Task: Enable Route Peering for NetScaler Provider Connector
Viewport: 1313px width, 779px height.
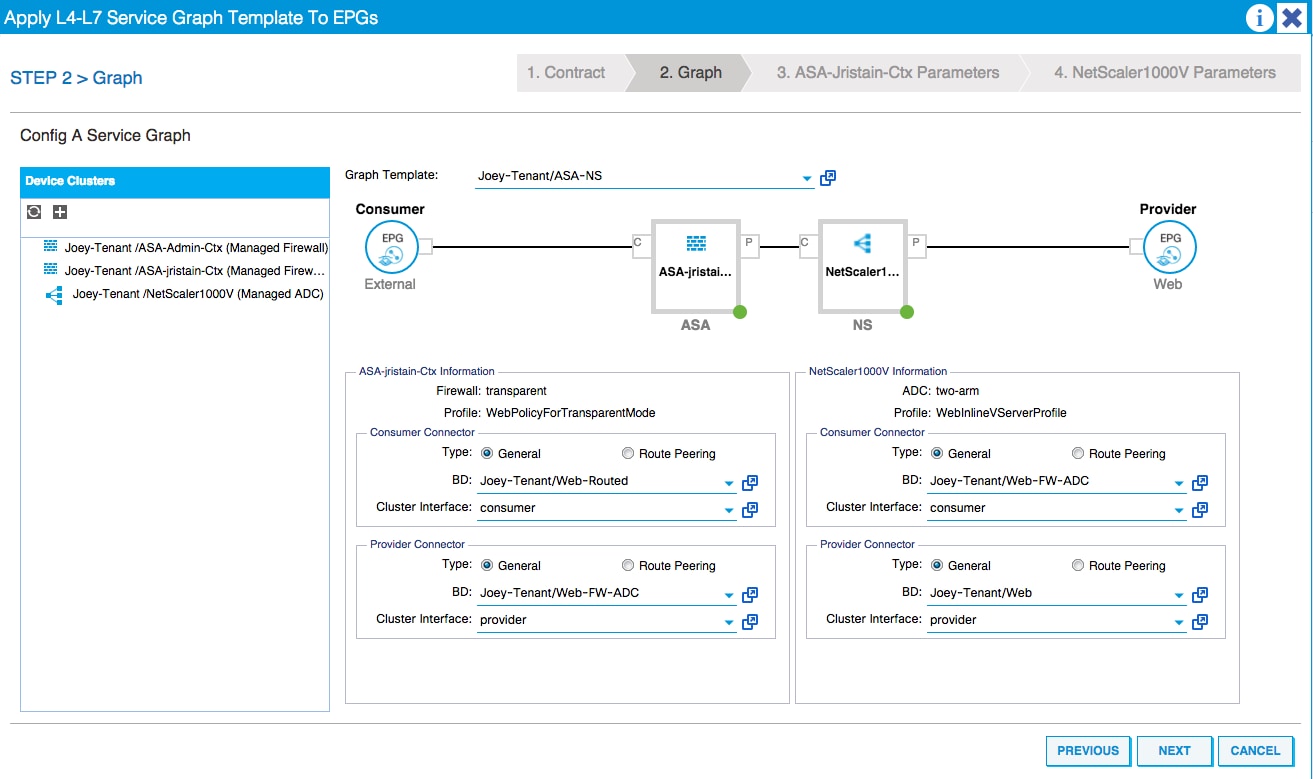Action: 1077,565
